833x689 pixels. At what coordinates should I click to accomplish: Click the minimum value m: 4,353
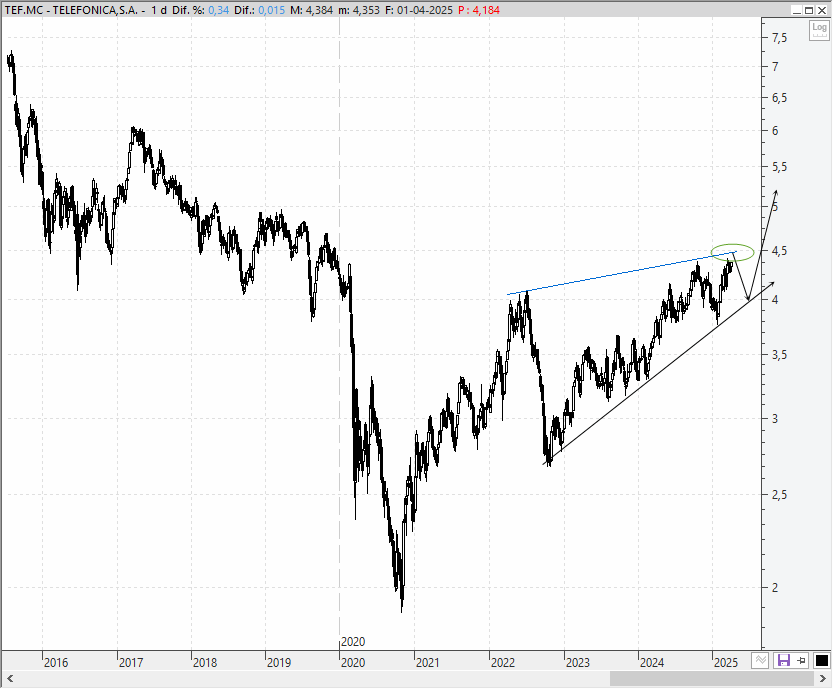point(359,10)
